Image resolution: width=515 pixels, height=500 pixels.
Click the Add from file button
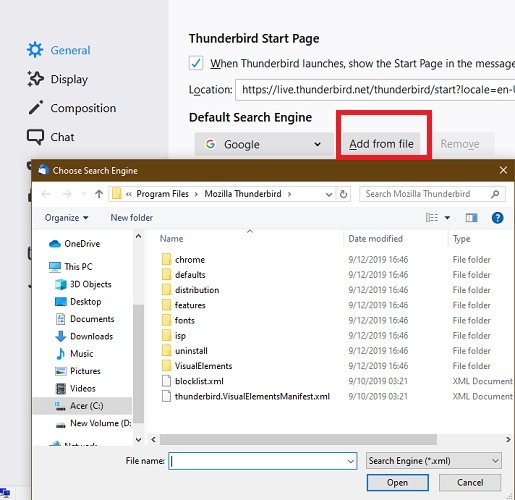click(x=381, y=144)
